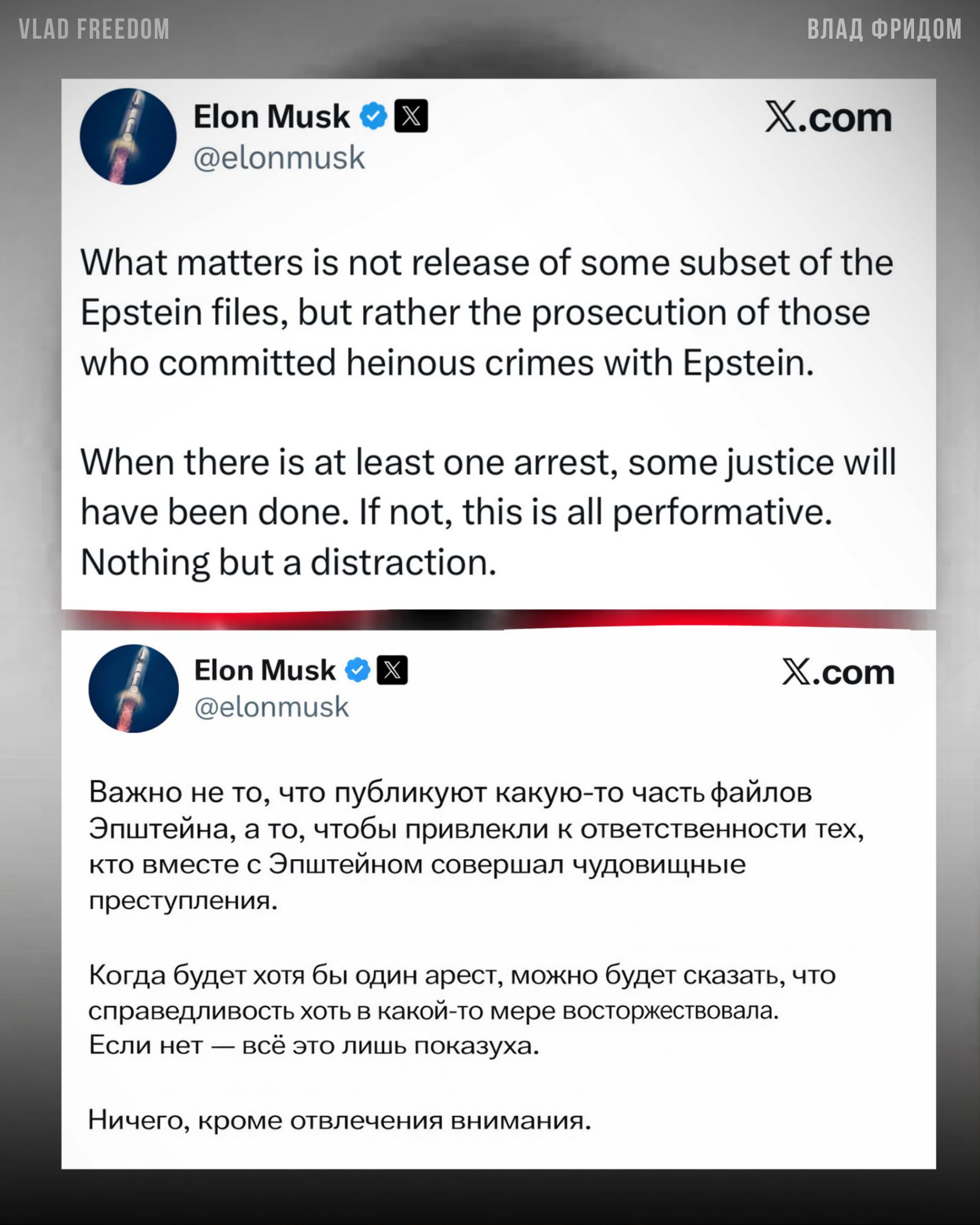Viewport: 980px width, 1225px height.
Task: Click the X.com logo in the top tweet
Action: coord(828,117)
